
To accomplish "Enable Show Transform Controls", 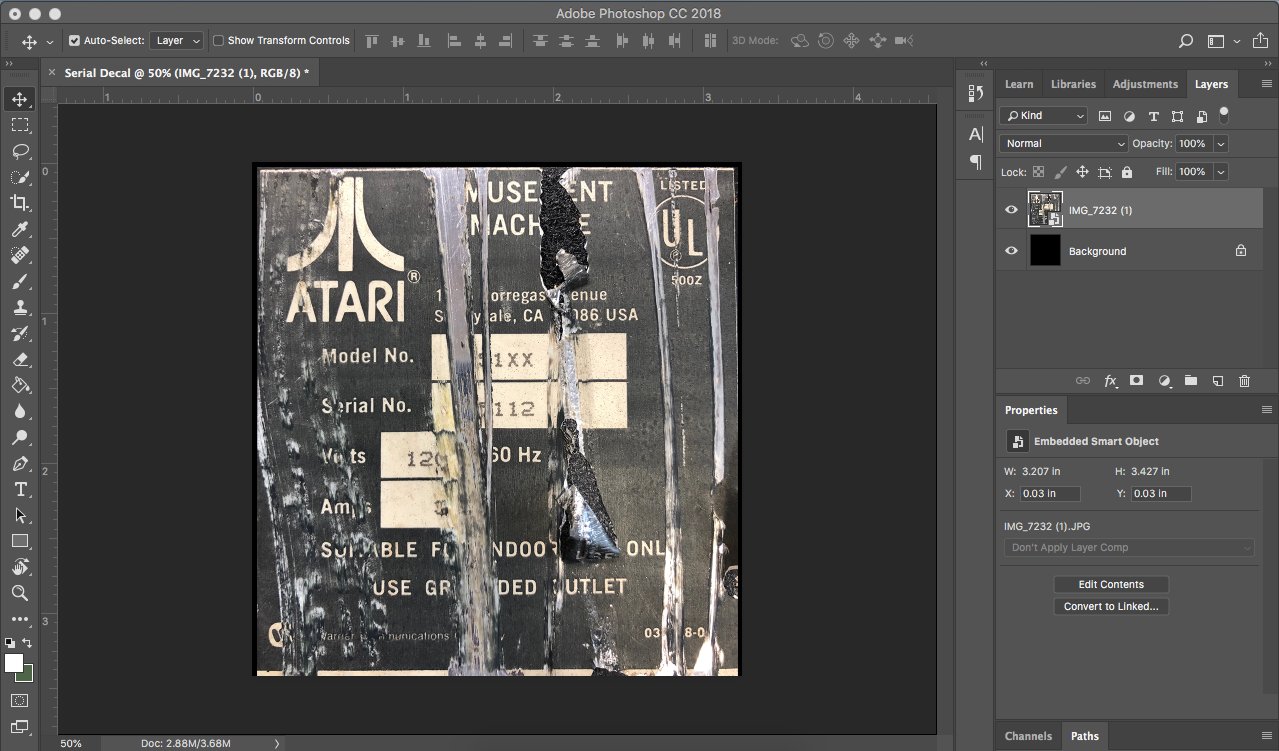I will (x=218, y=41).
